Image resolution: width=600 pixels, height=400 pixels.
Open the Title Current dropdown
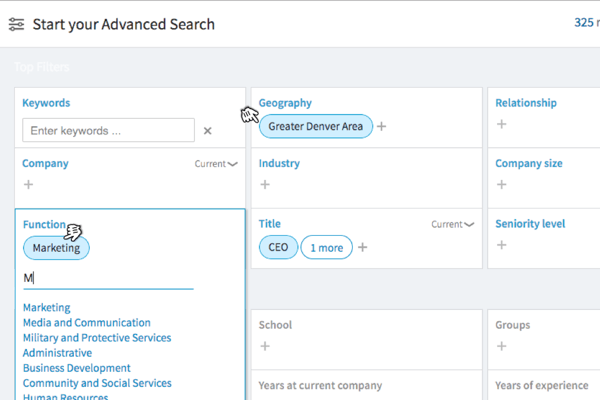[453, 225]
